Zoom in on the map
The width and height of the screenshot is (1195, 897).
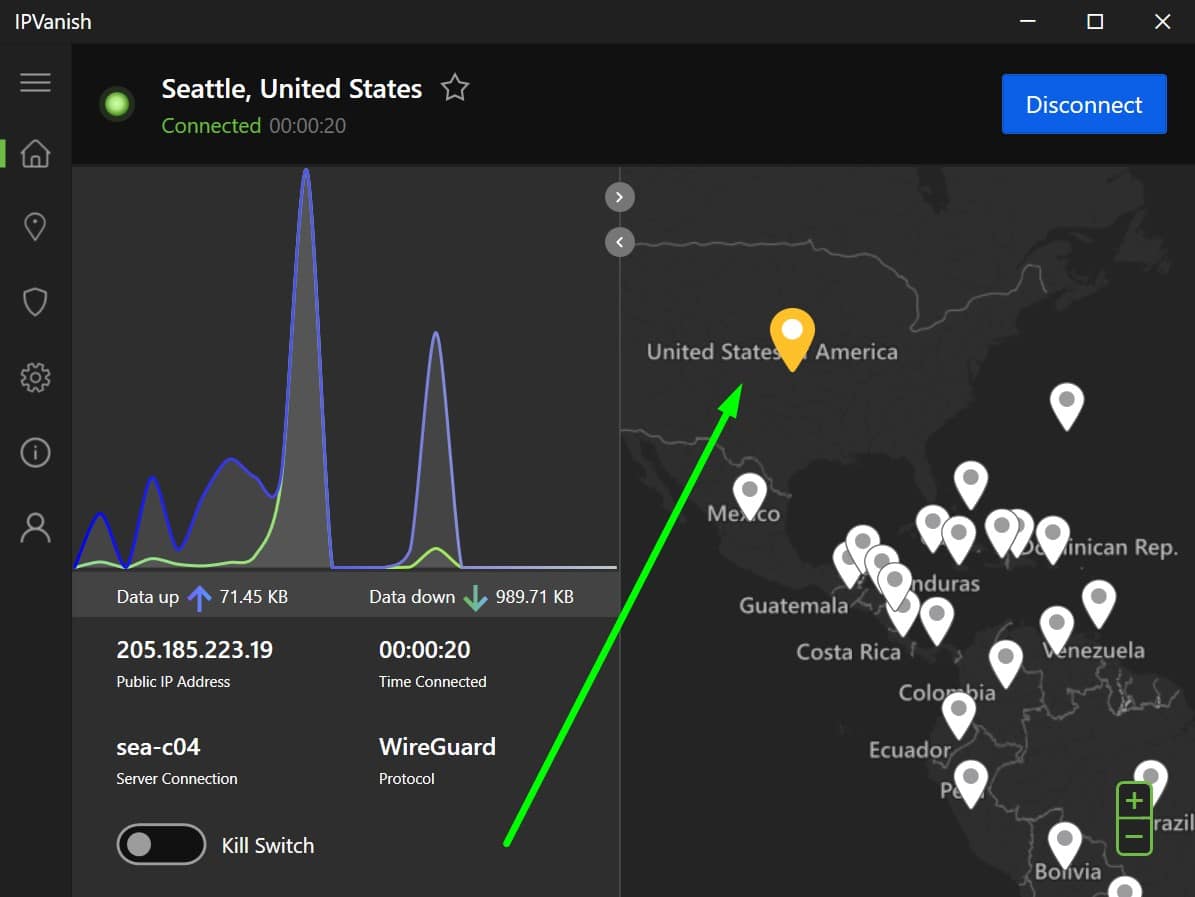click(1134, 800)
